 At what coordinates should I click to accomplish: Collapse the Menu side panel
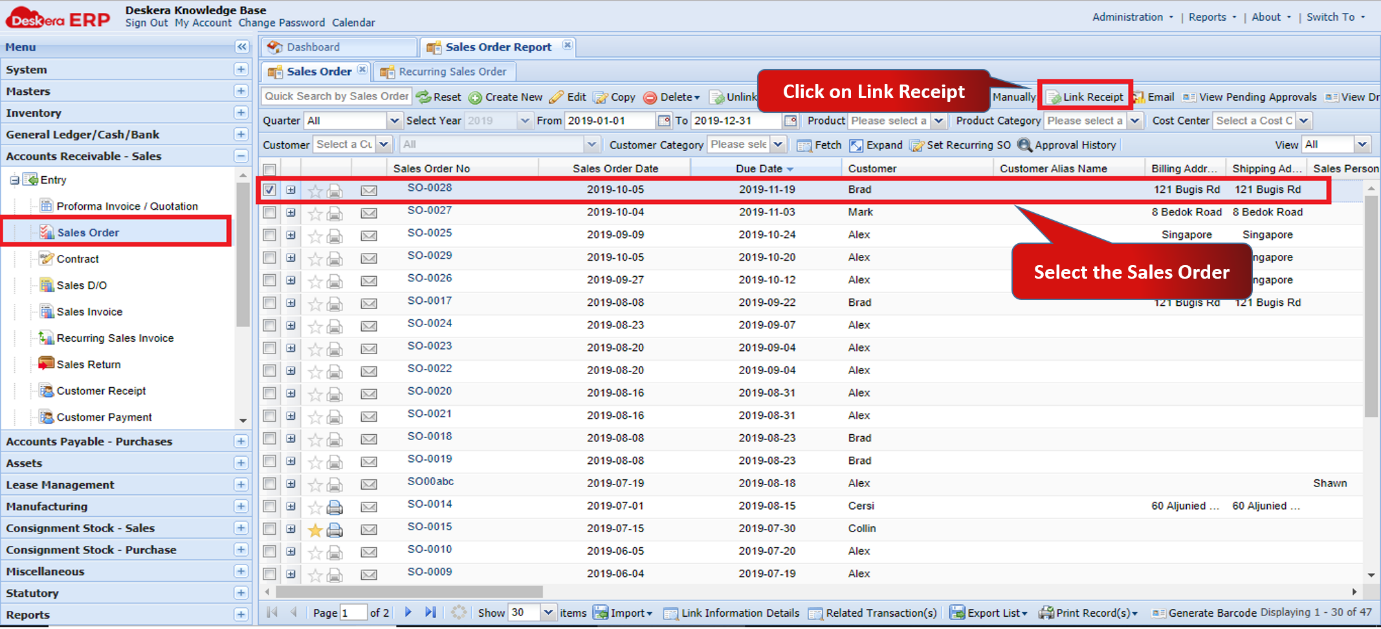click(x=241, y=47)
